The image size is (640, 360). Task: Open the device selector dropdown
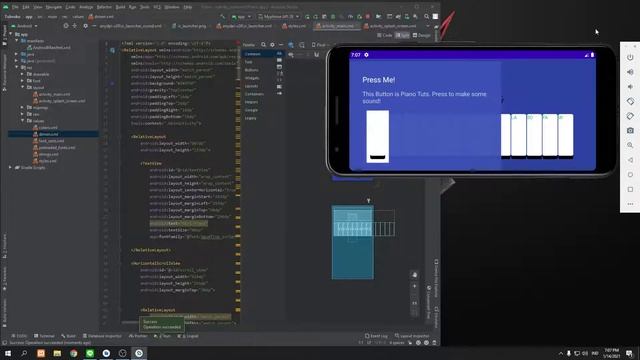(279, 17)
